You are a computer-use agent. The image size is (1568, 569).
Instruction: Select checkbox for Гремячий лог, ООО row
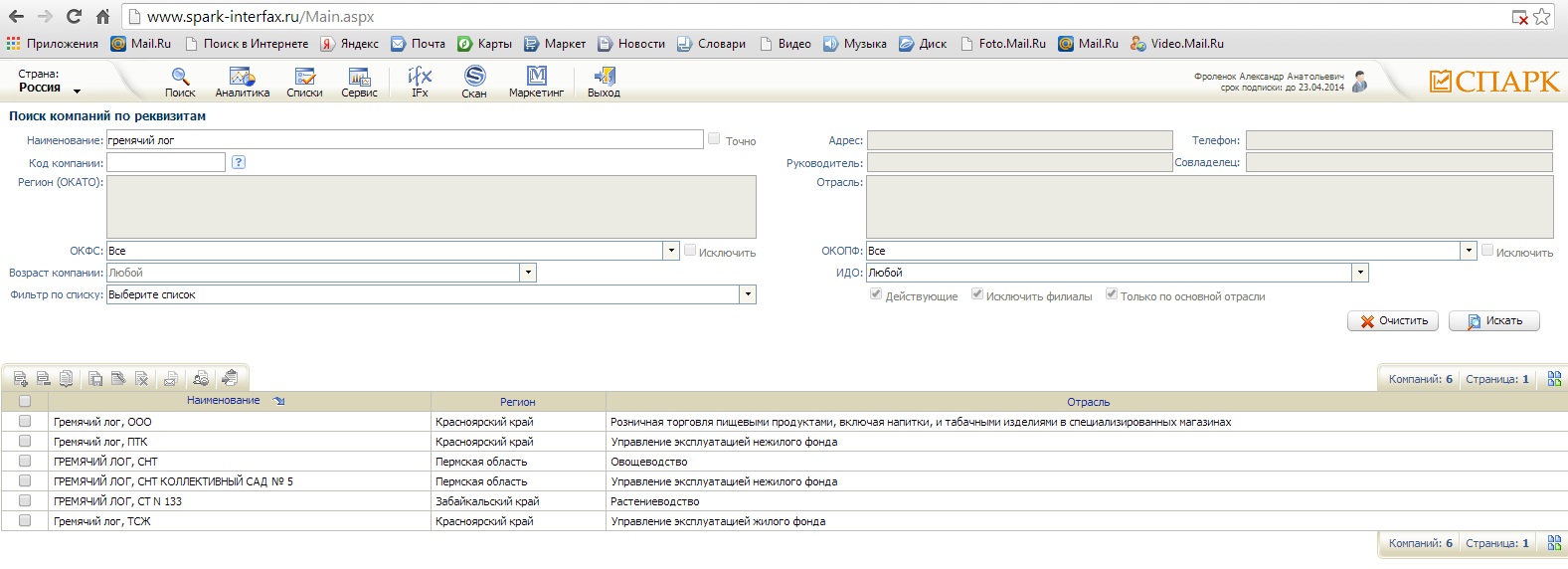(x=25, y=422)
